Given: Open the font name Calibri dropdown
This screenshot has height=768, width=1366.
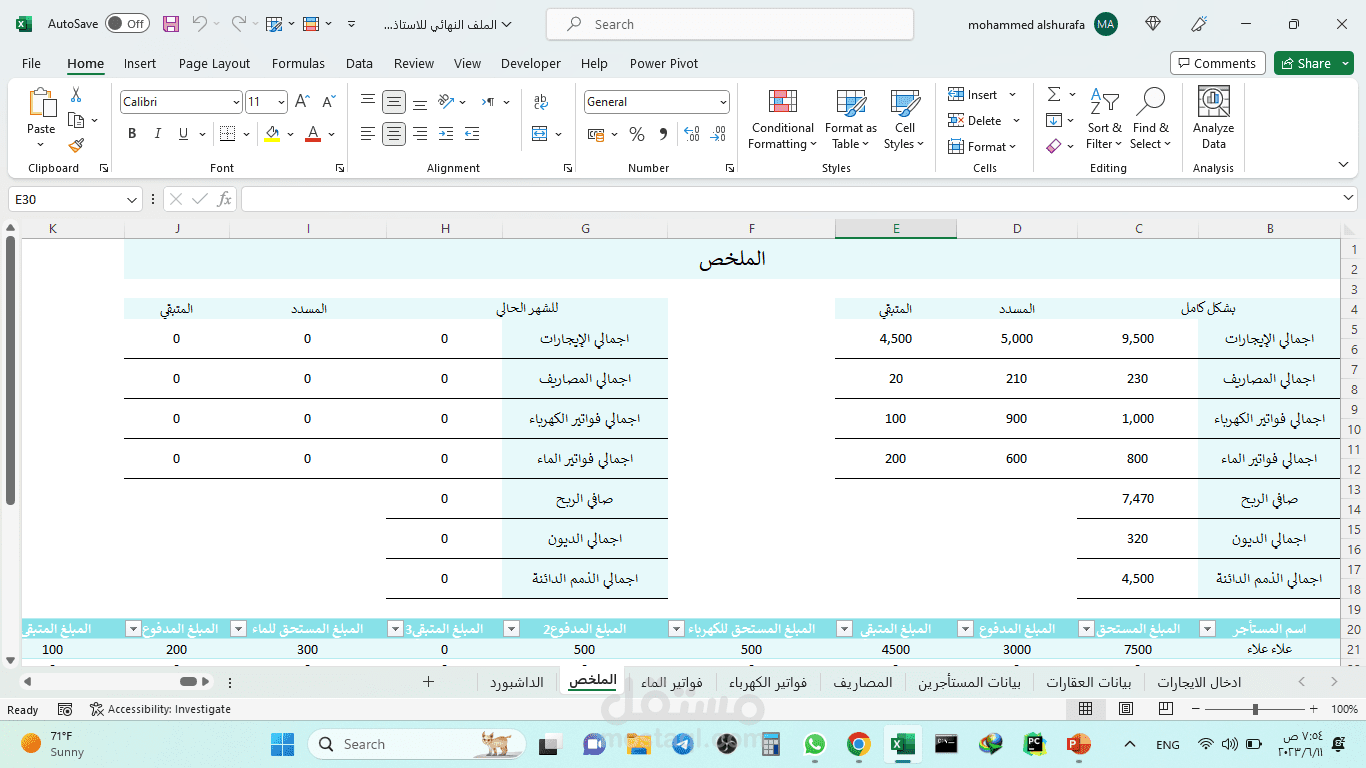Looking at the screenshot, I should pos(236,102).
